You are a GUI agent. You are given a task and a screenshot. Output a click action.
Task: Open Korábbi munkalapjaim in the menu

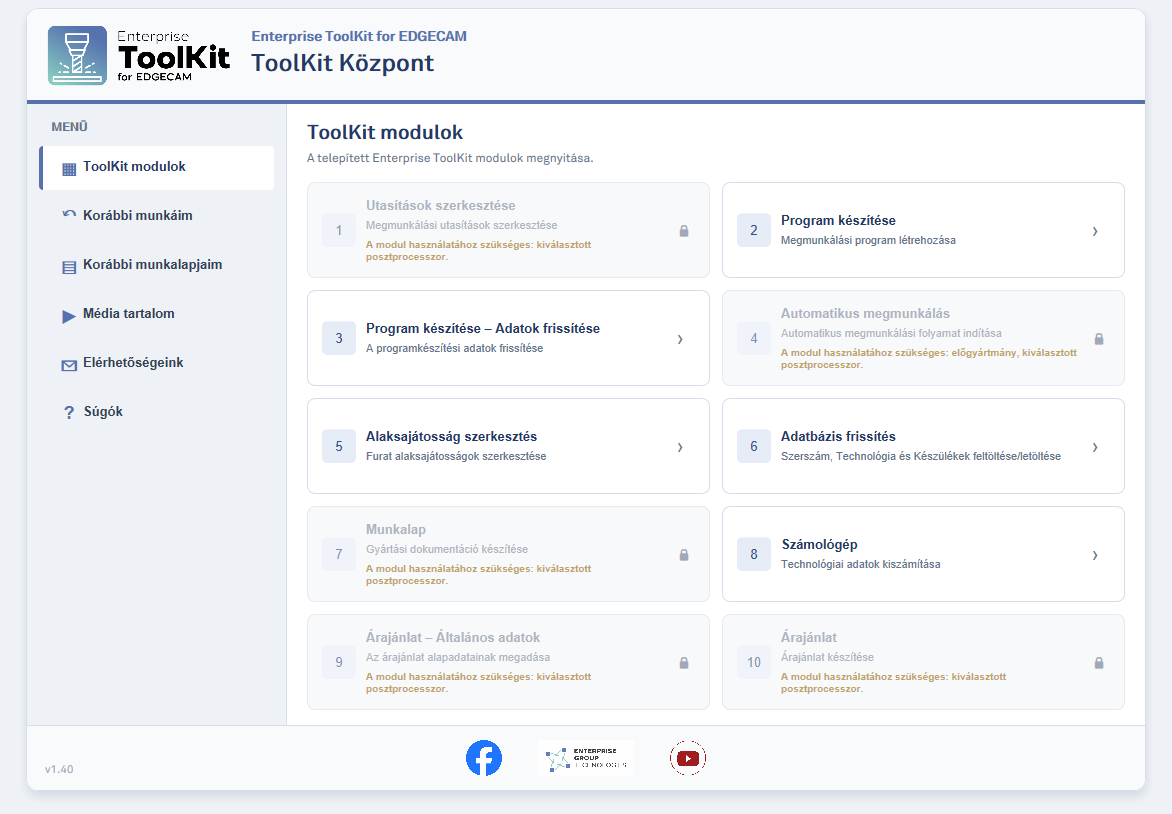pos(157,265)
